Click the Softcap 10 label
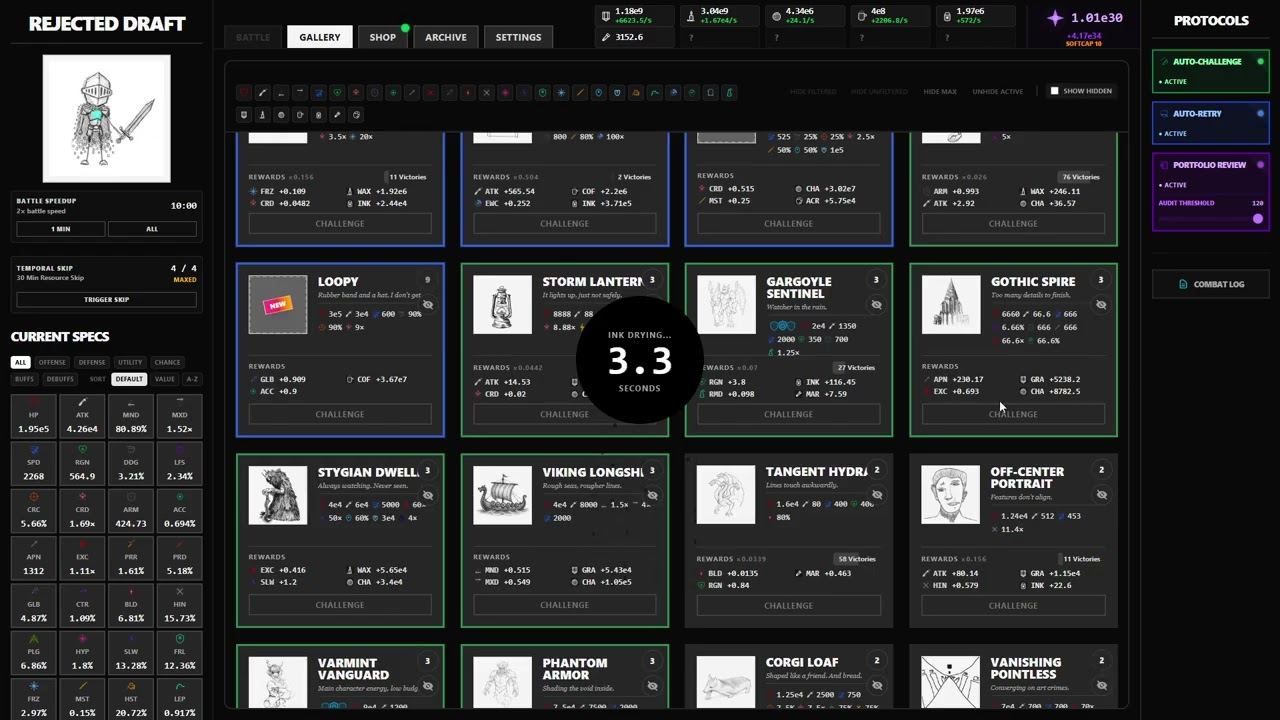Image resolution: width=1280 pixels, height=720 pixels. (1084, 44)
